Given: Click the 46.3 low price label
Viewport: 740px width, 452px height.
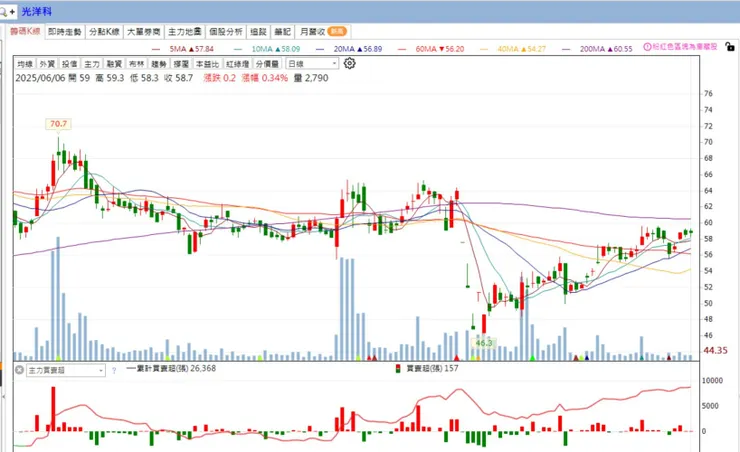Looking at the screenshot, I should click(484, 343).
